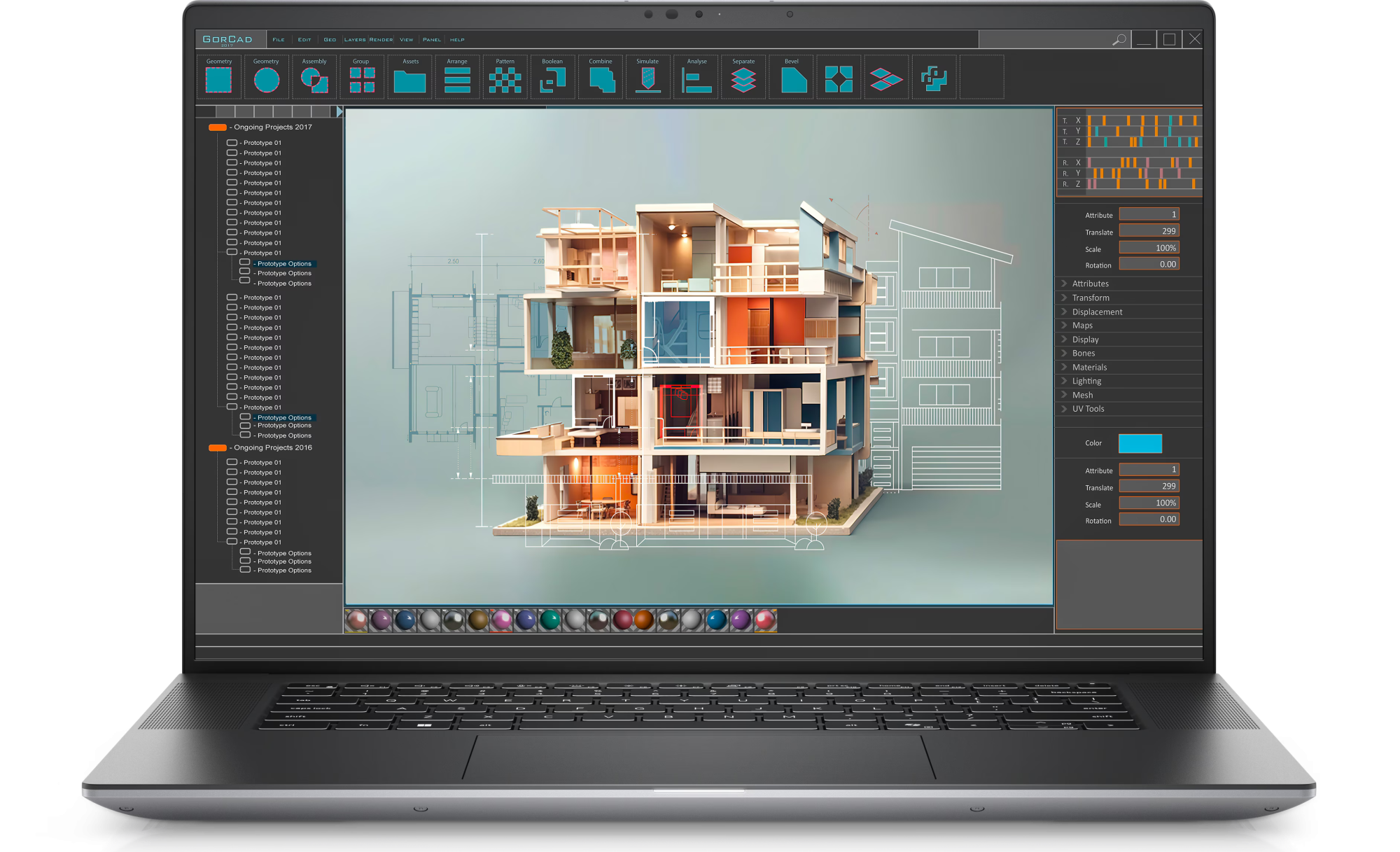Expand the Materials section
The height and width of the screenshot is (852, 1400).
1089,368
